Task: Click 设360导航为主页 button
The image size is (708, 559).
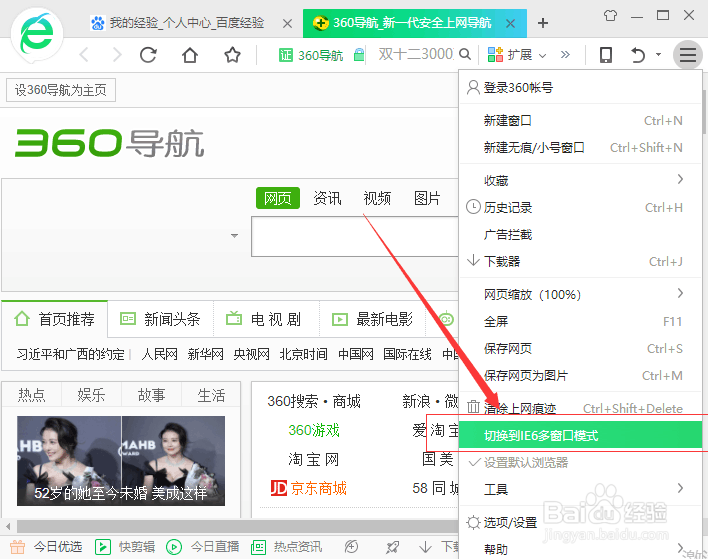Action: pyautogui.click(x=61, y=90)
